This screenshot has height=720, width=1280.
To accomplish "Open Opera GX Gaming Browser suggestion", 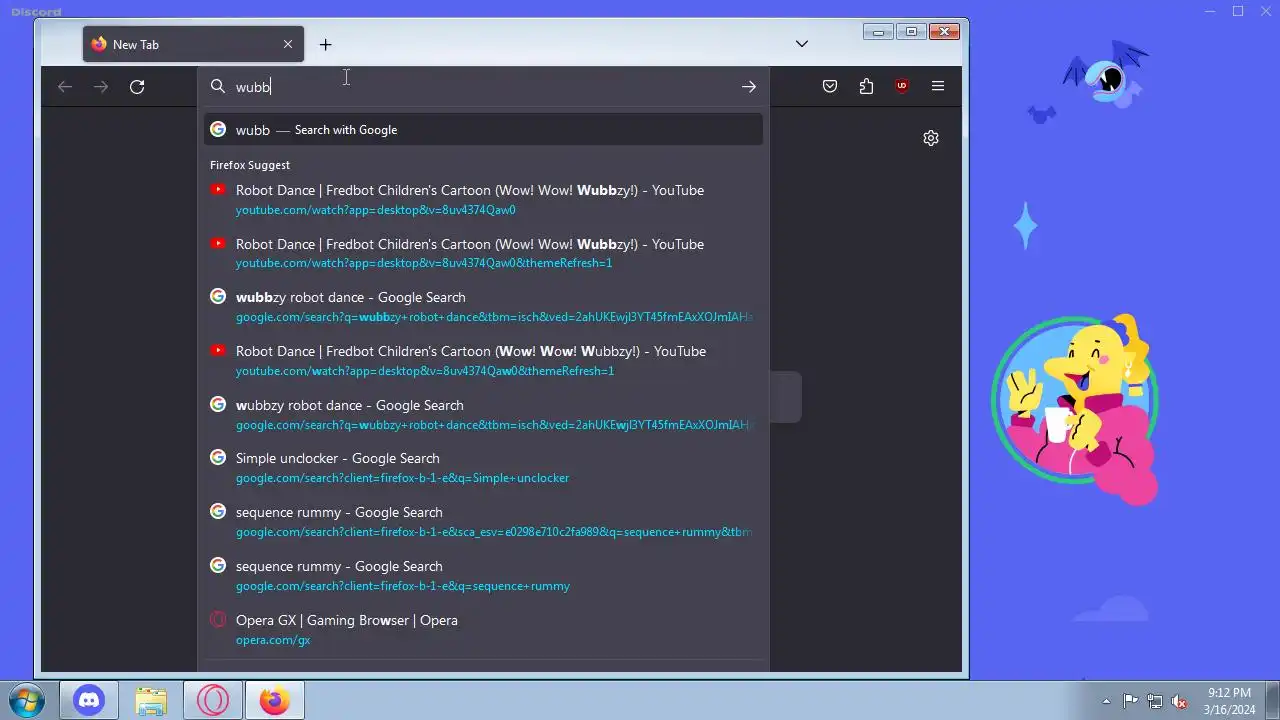I will [x=484, y=630].
